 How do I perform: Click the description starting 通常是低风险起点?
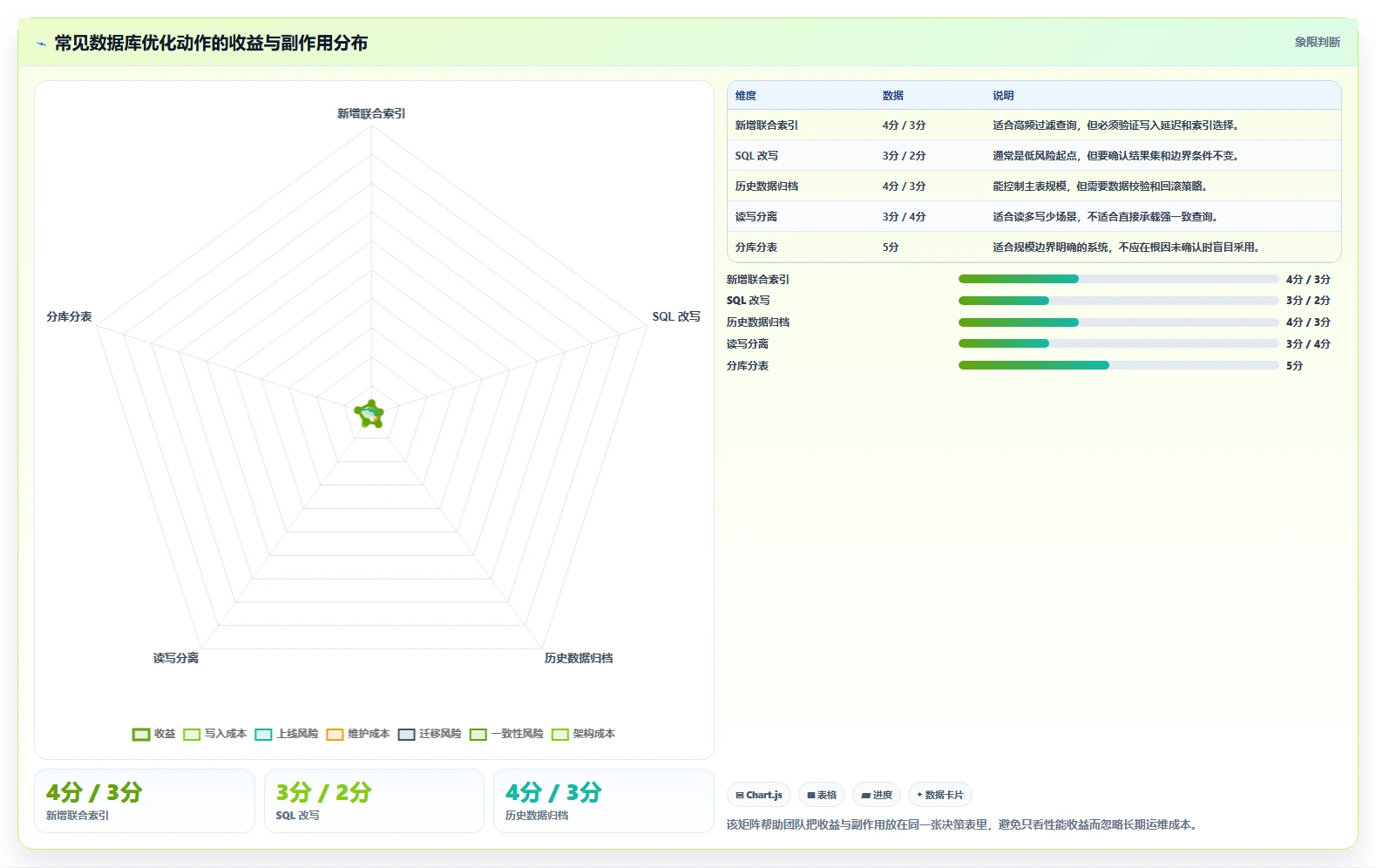(x=1116, y=156)
